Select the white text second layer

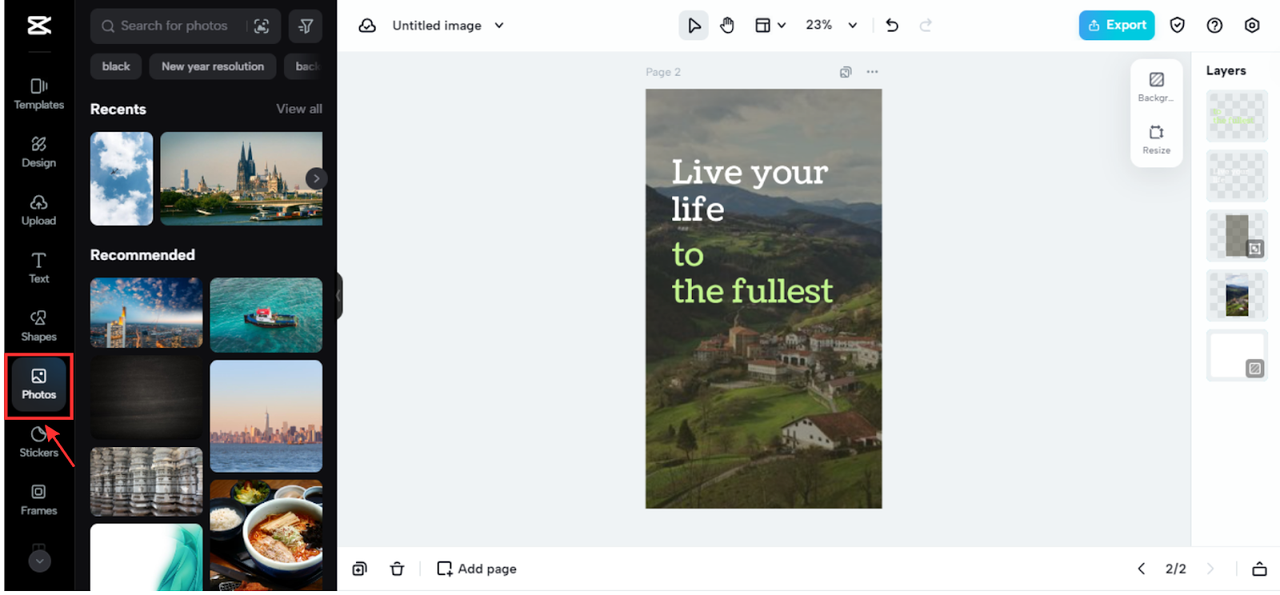1236,176
